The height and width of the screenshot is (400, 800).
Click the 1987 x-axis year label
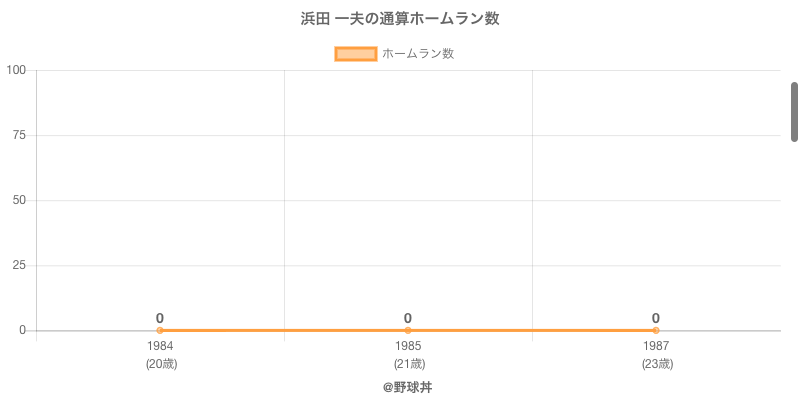coord(656,346)
